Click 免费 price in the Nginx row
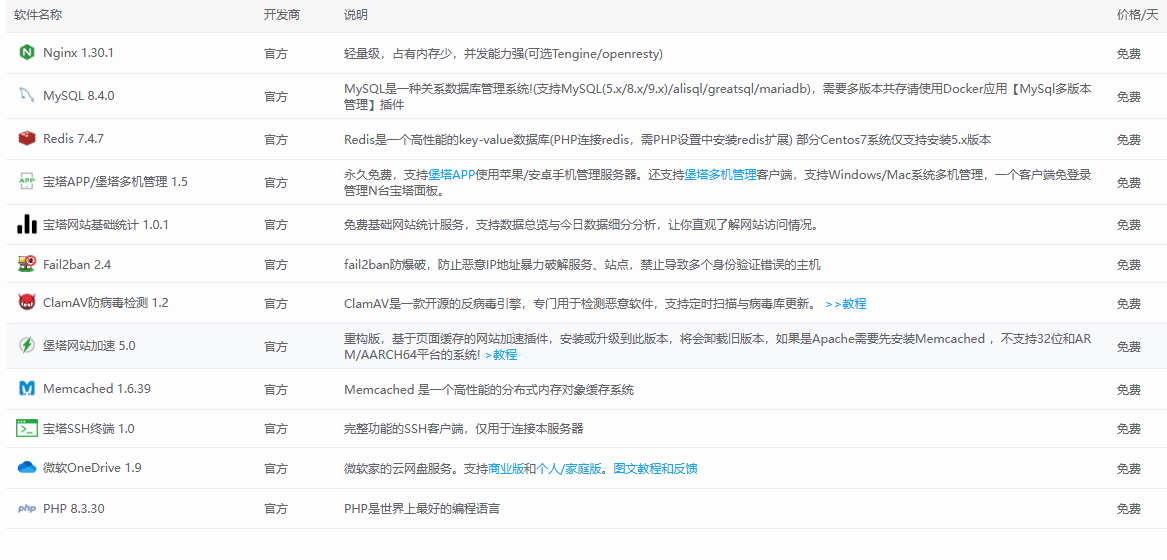Viewport: 1167px width, 560px height. pyautogui.click(x=1128, y=54)
